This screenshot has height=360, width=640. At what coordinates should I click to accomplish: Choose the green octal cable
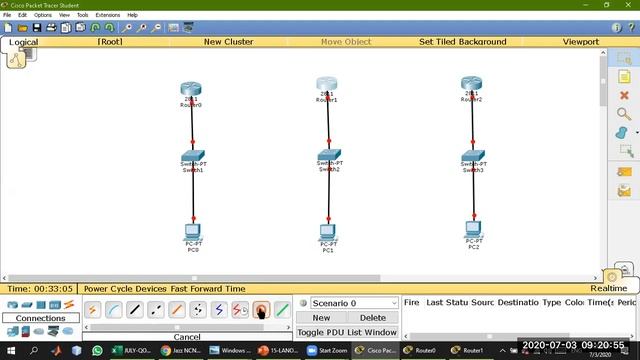click(282, 310)
